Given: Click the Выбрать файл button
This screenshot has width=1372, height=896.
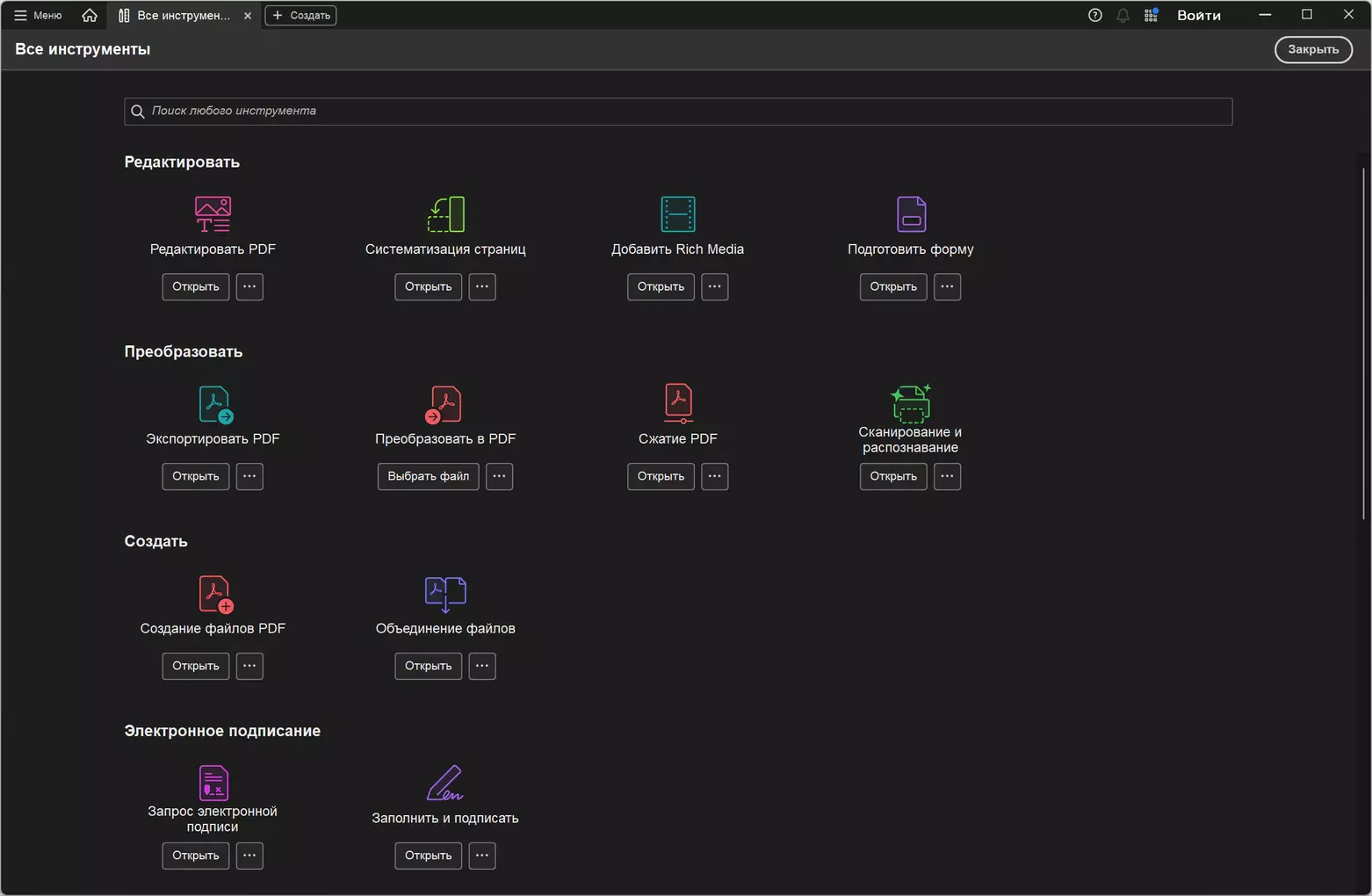Looking at the screenshot, I should [x=429, y=476].
